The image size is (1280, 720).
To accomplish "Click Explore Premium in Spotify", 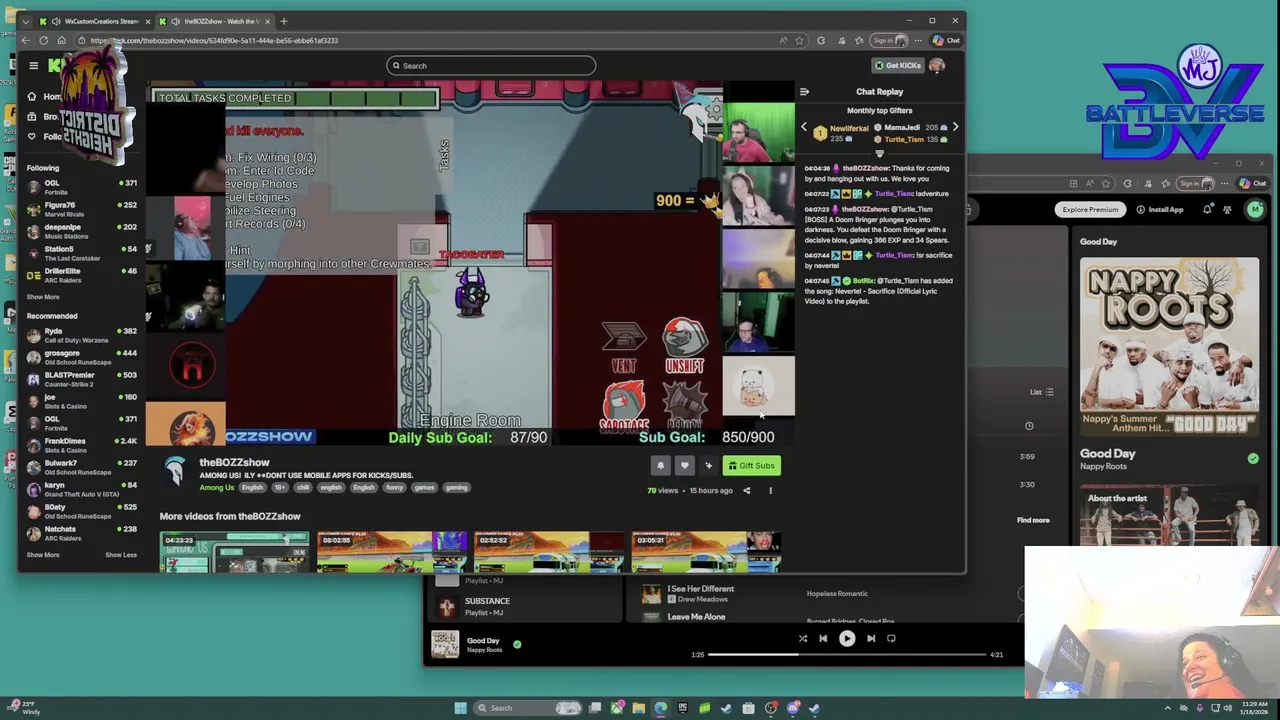I will (x=1090, y=210).
